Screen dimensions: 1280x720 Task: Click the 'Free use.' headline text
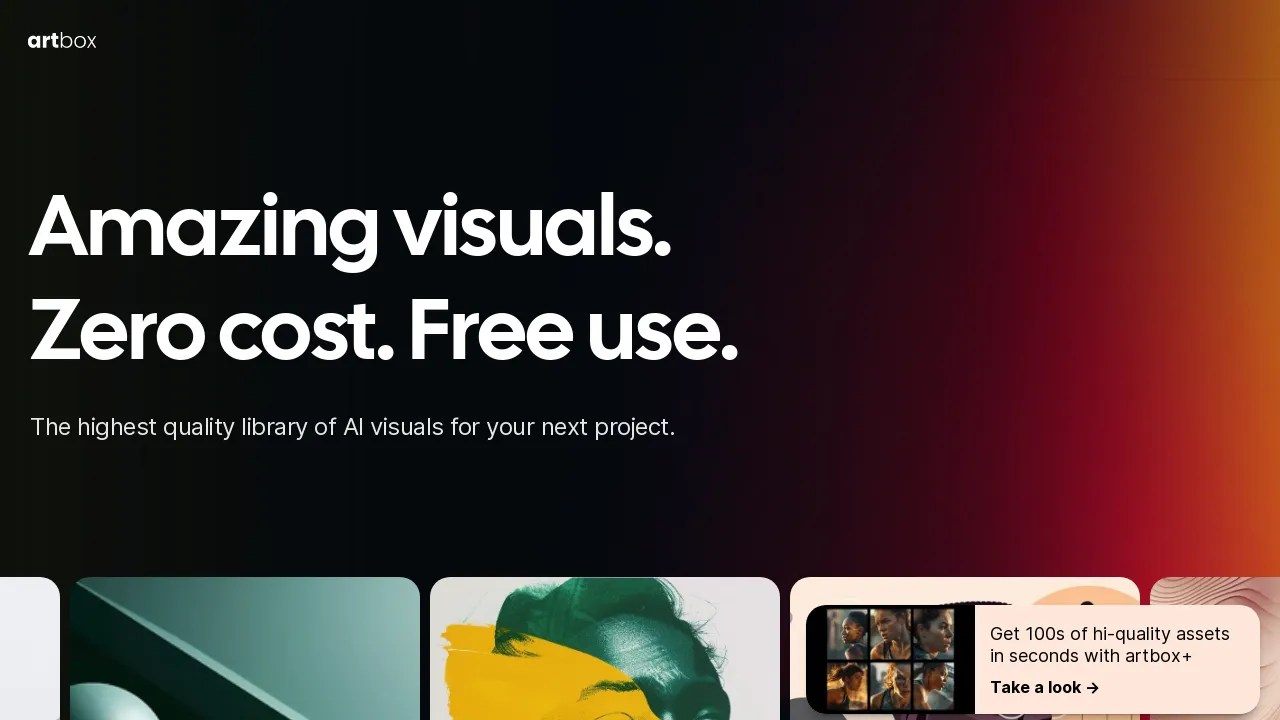point(574,331)
